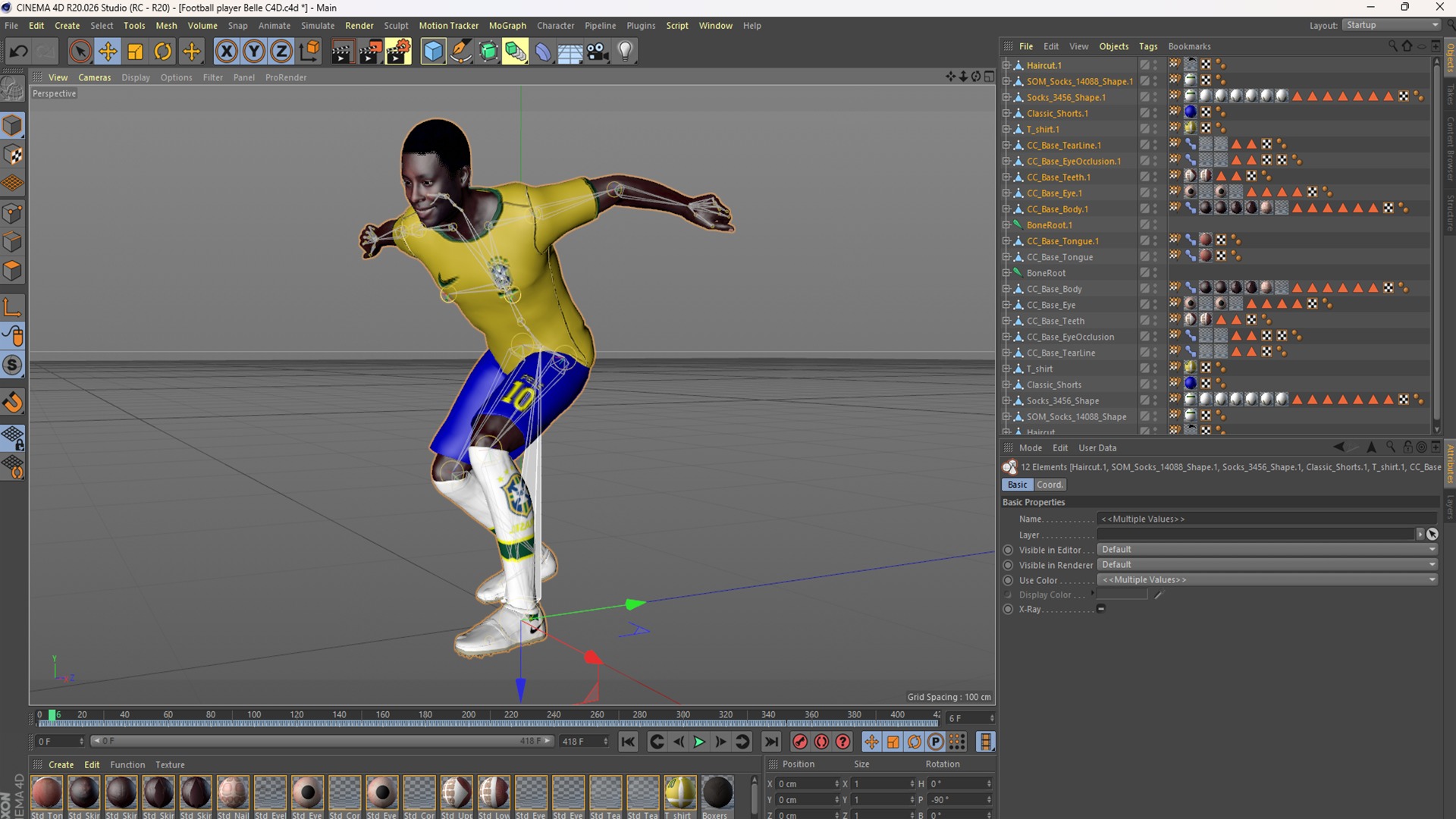Image resolution: width=1456 pixels, height=819 pixels.
Task: Enable Texture mode in left toolbar
Action: coord(13,155)
